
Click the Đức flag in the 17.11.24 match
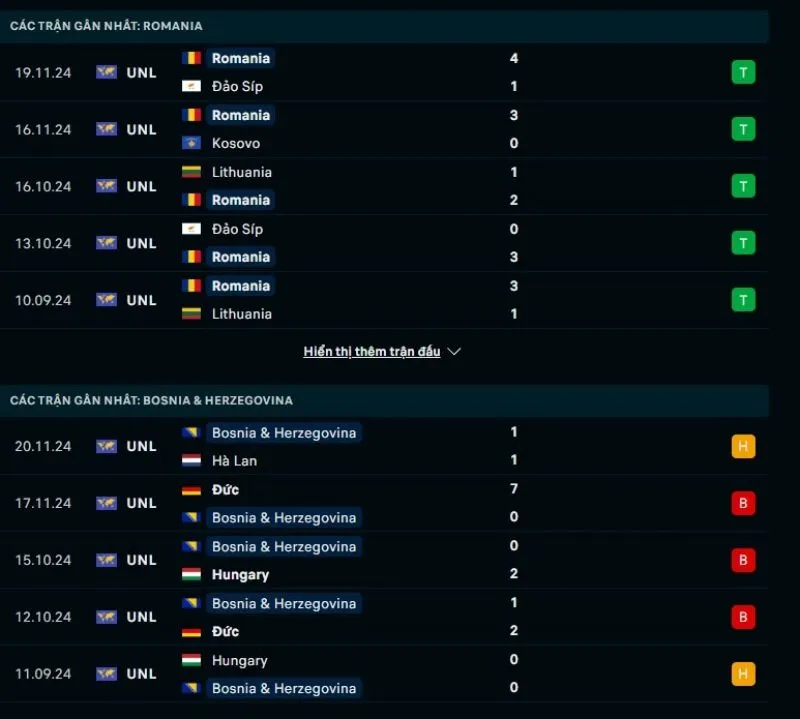192,490
